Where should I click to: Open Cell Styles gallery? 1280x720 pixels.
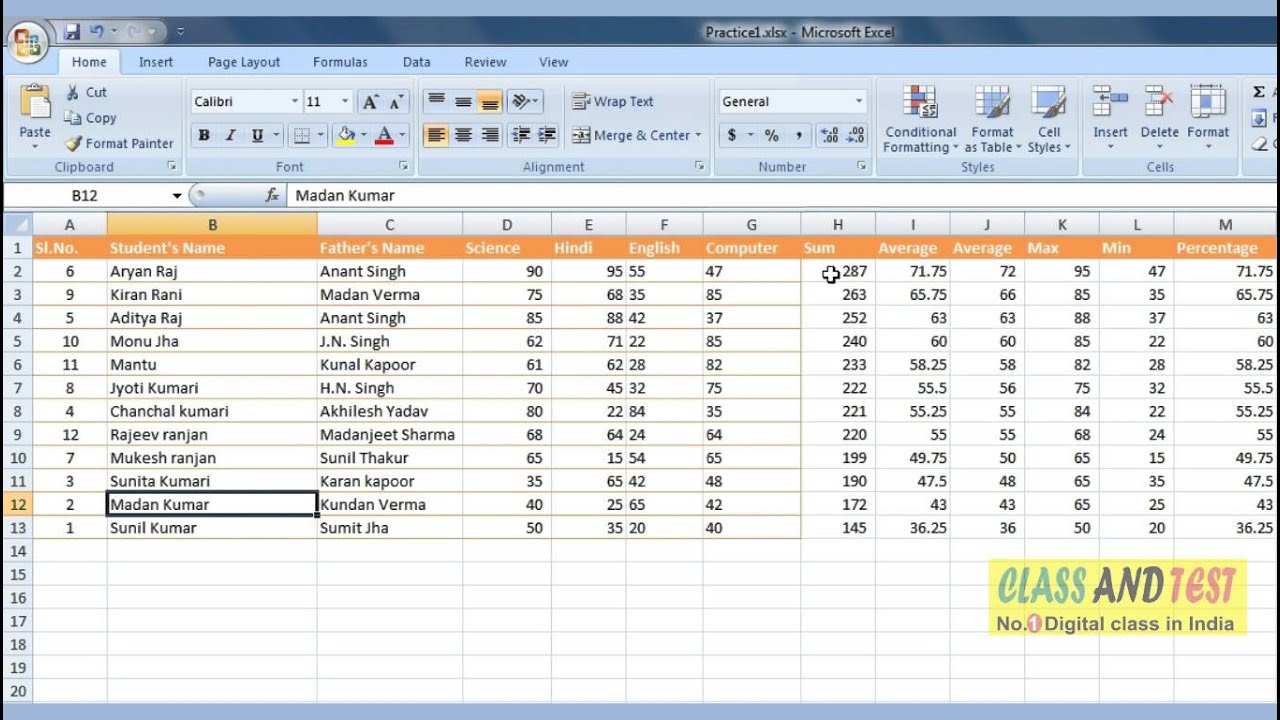(x=1049, y=119)
